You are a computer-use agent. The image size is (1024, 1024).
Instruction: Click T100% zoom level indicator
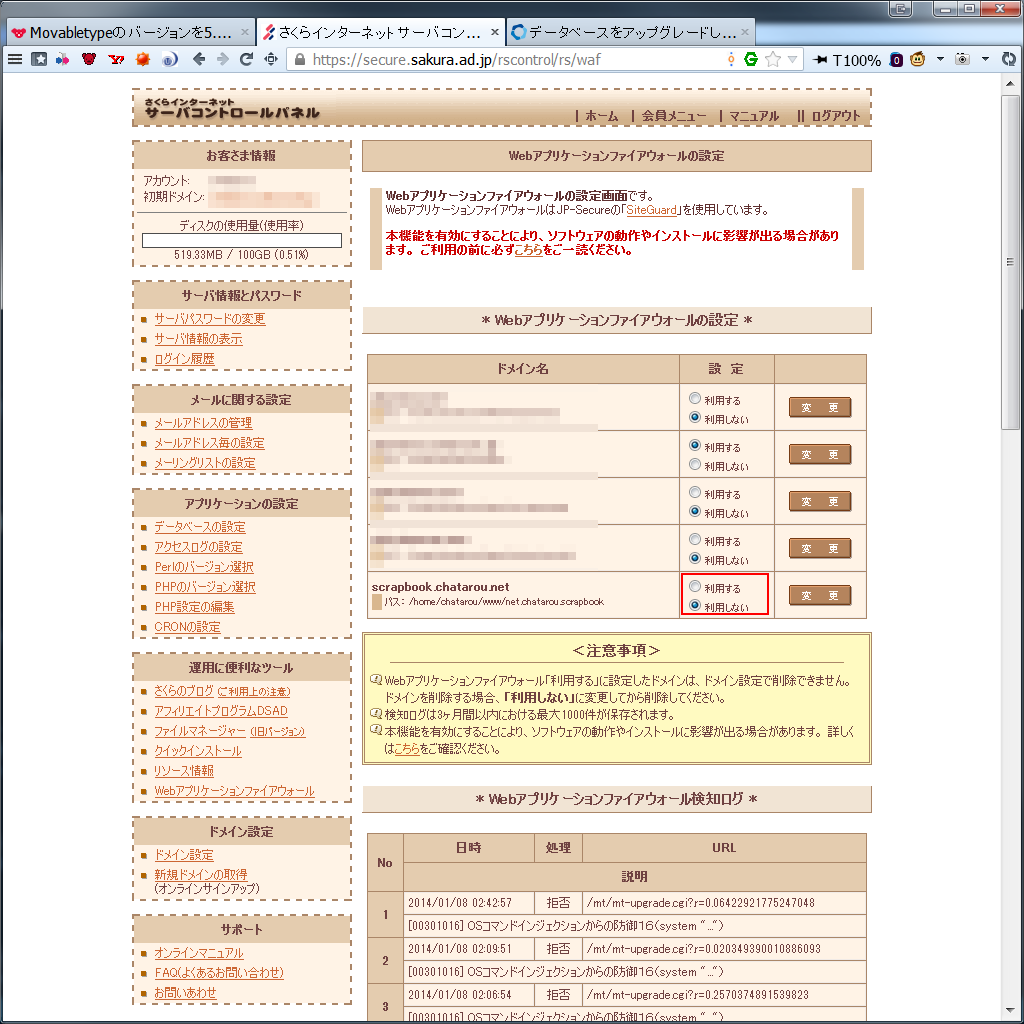click(857, 61)
